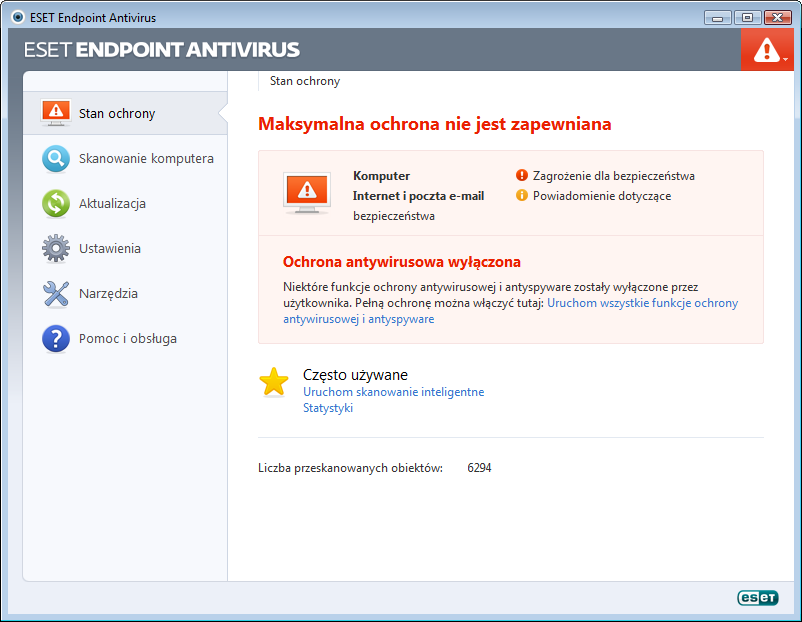Image resolution: width=802 pixels, height=622 pixels.
Task: Click the large warning monitor icon in status panel
Action: pyautogui.click(x=307, y=193)
